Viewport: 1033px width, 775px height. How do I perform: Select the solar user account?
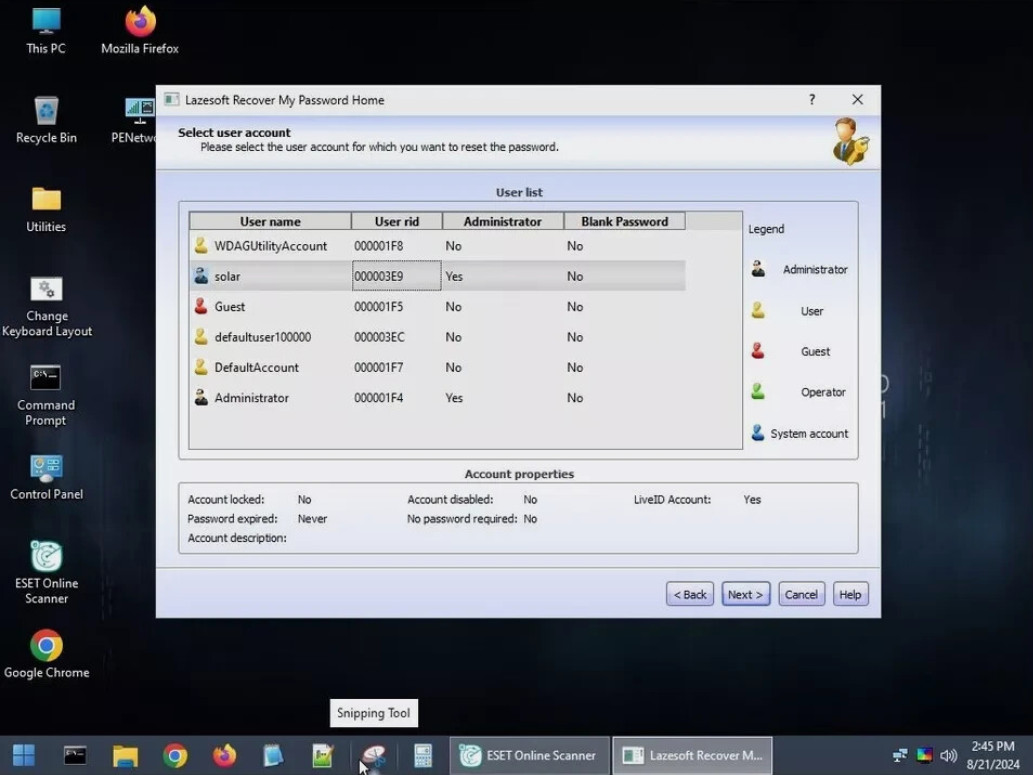(437, 276)
